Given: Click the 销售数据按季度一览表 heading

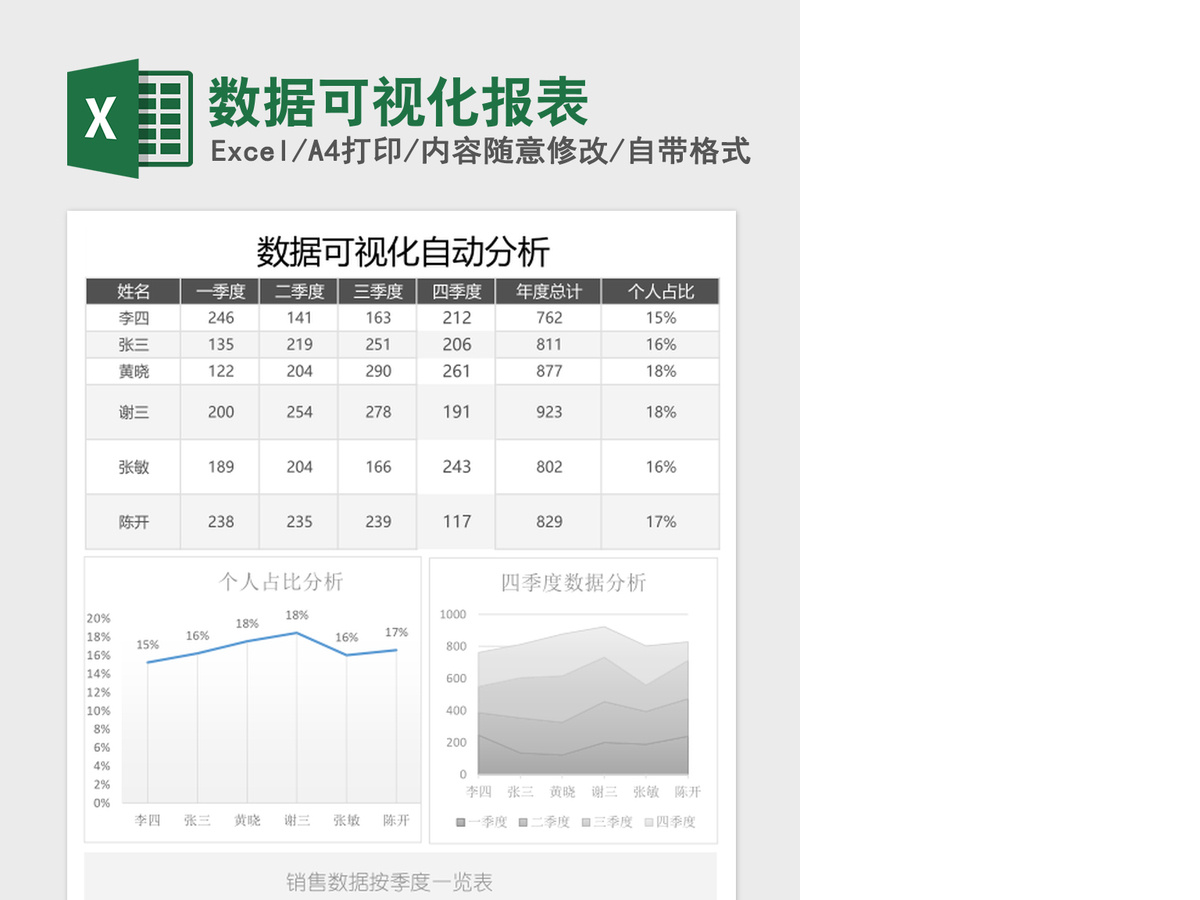Looking at the screenshot, I should [389, 883].
